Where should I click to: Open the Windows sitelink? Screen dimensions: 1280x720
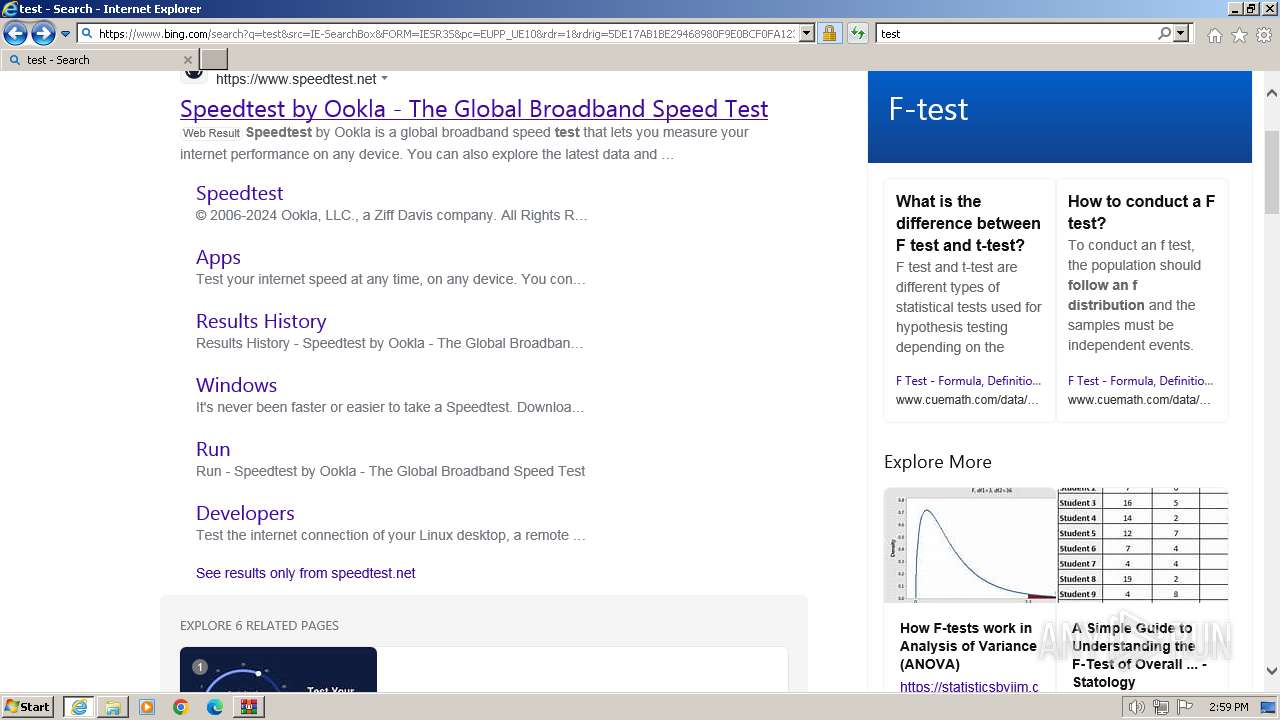[236, 385]
